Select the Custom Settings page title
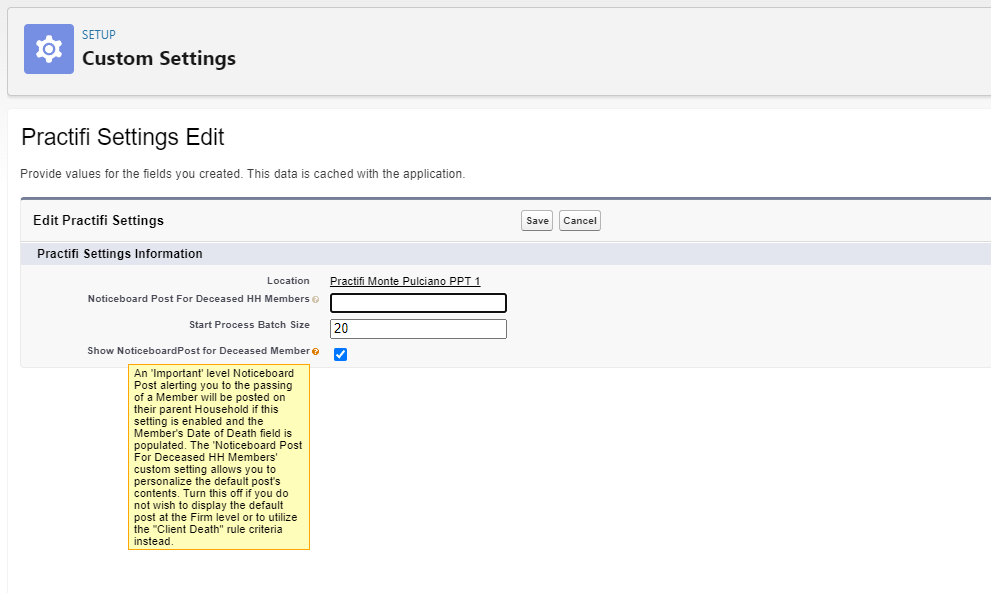This screenshot has height=593, width=991. 159,58
